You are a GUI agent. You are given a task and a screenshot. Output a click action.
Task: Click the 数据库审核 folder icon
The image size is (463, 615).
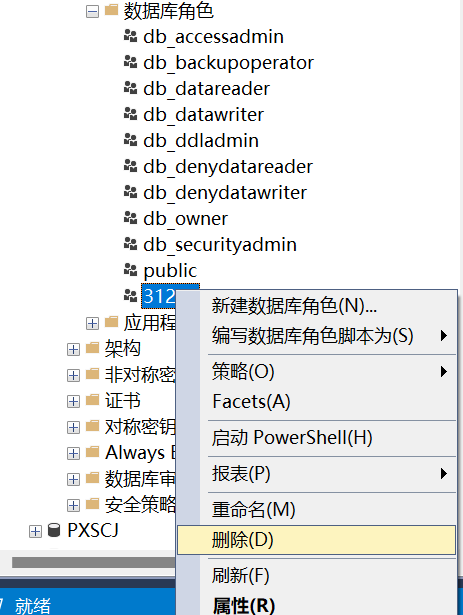(93, 478)
